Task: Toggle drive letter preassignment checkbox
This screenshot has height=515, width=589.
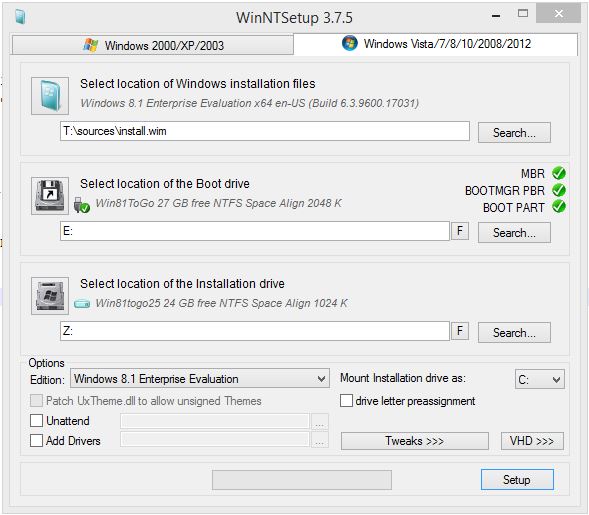Action: tap(346, 400)
